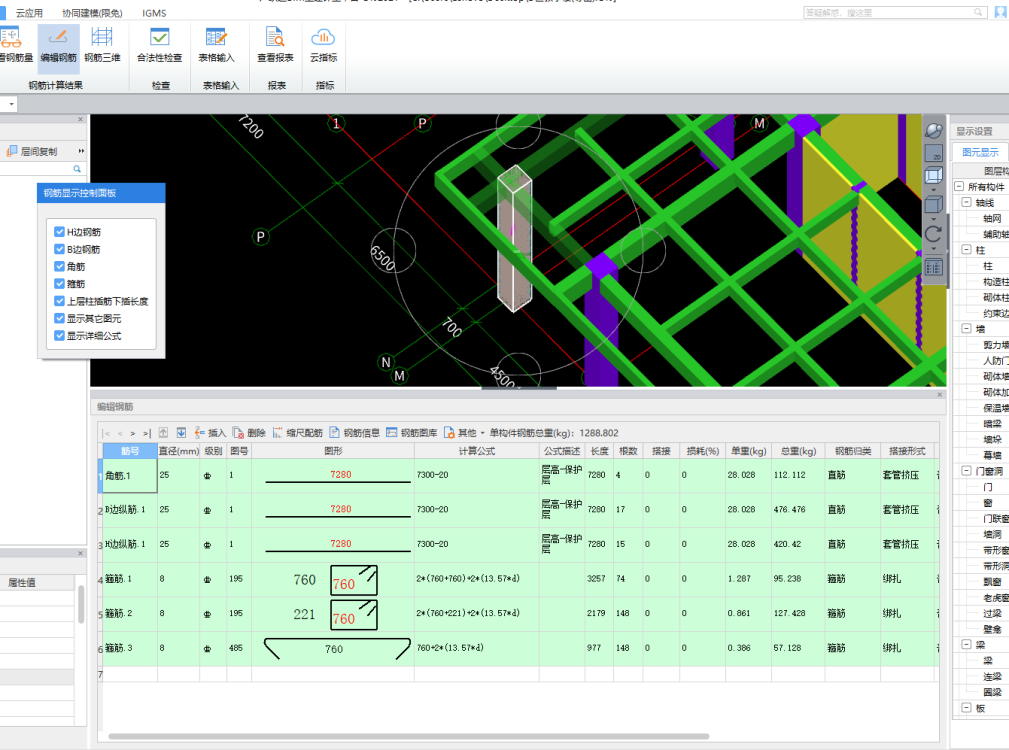This screenshot has width=1009, height=750.
Task: Open 查看报表 report viewer
Action: (275, 44)
